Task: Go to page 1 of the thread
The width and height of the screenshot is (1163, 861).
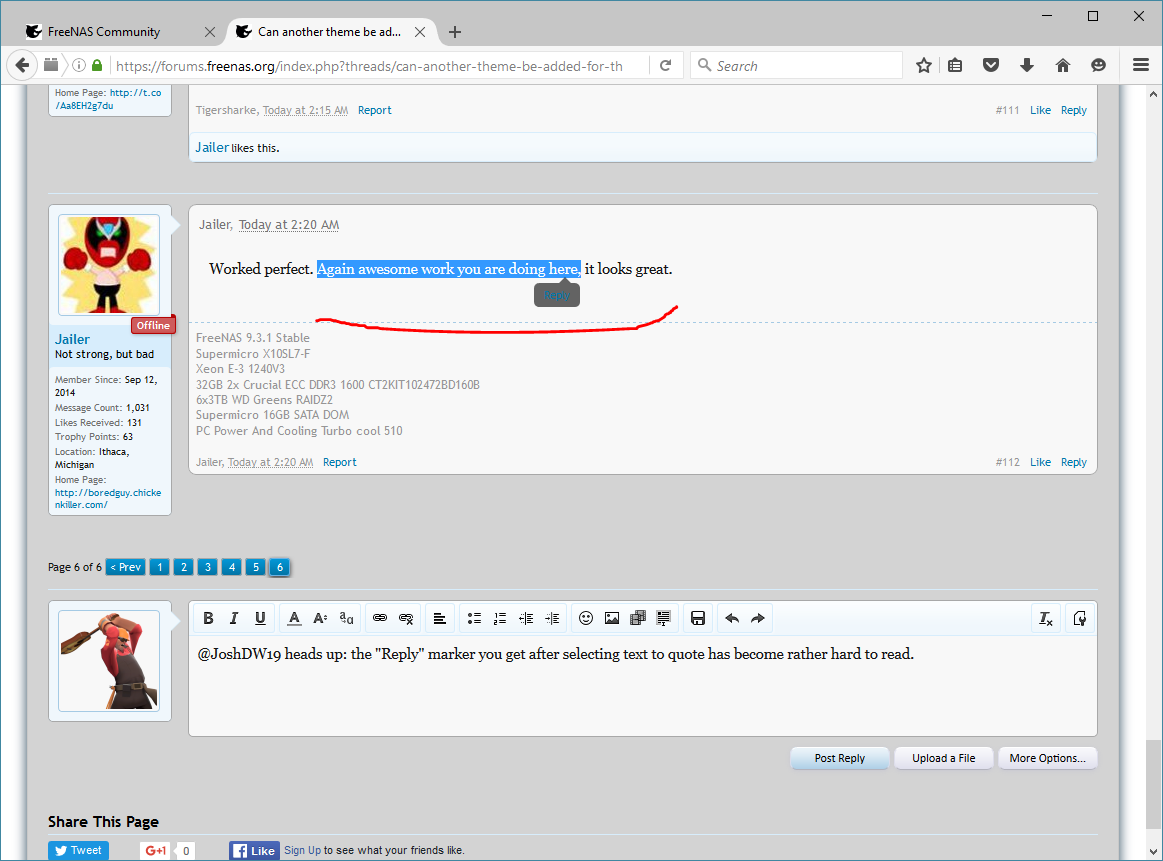Action: coord(159,567)
